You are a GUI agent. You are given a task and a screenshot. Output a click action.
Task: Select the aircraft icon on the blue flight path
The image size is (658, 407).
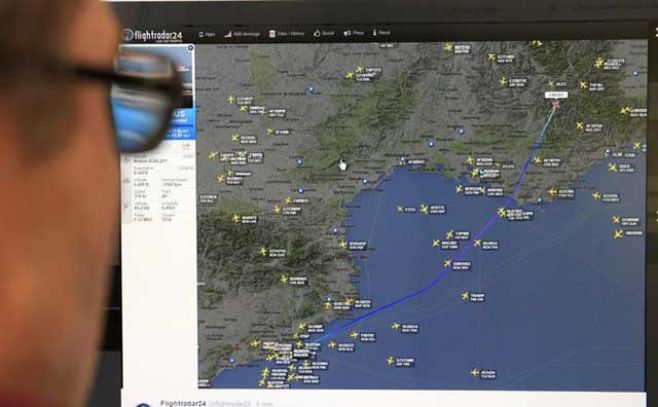click(x=502, y=212)
